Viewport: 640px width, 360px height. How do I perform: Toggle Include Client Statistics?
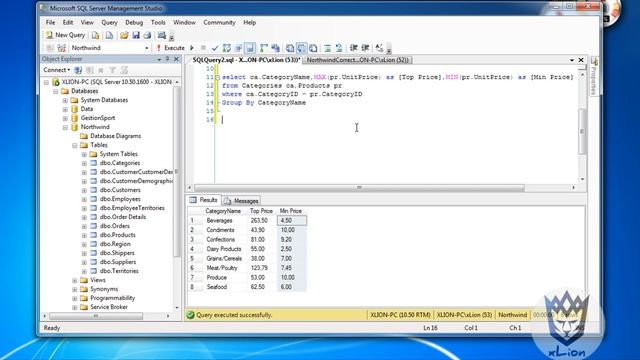[x=276, y=48]
